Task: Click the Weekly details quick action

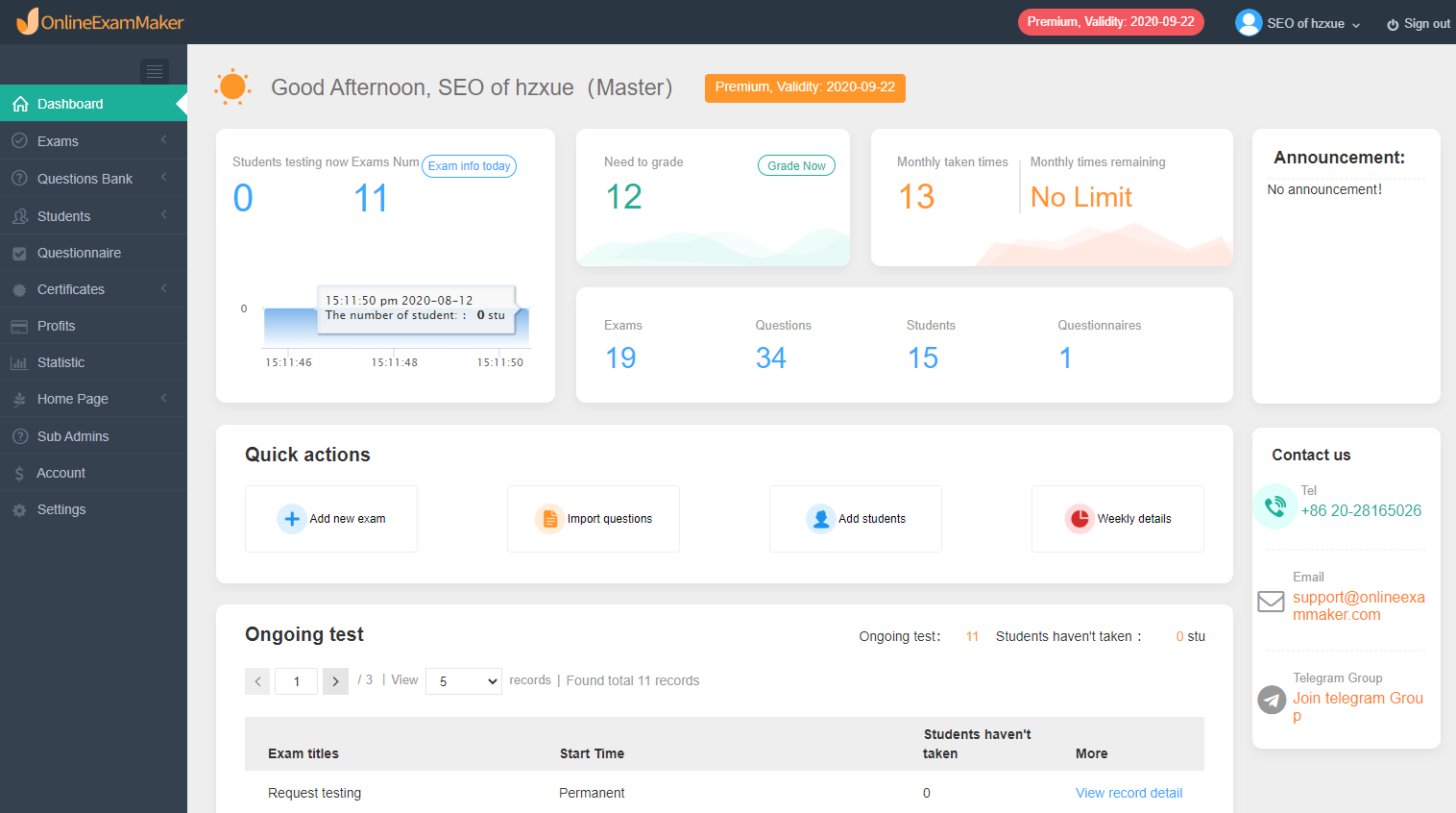Action: (1118, 519)
